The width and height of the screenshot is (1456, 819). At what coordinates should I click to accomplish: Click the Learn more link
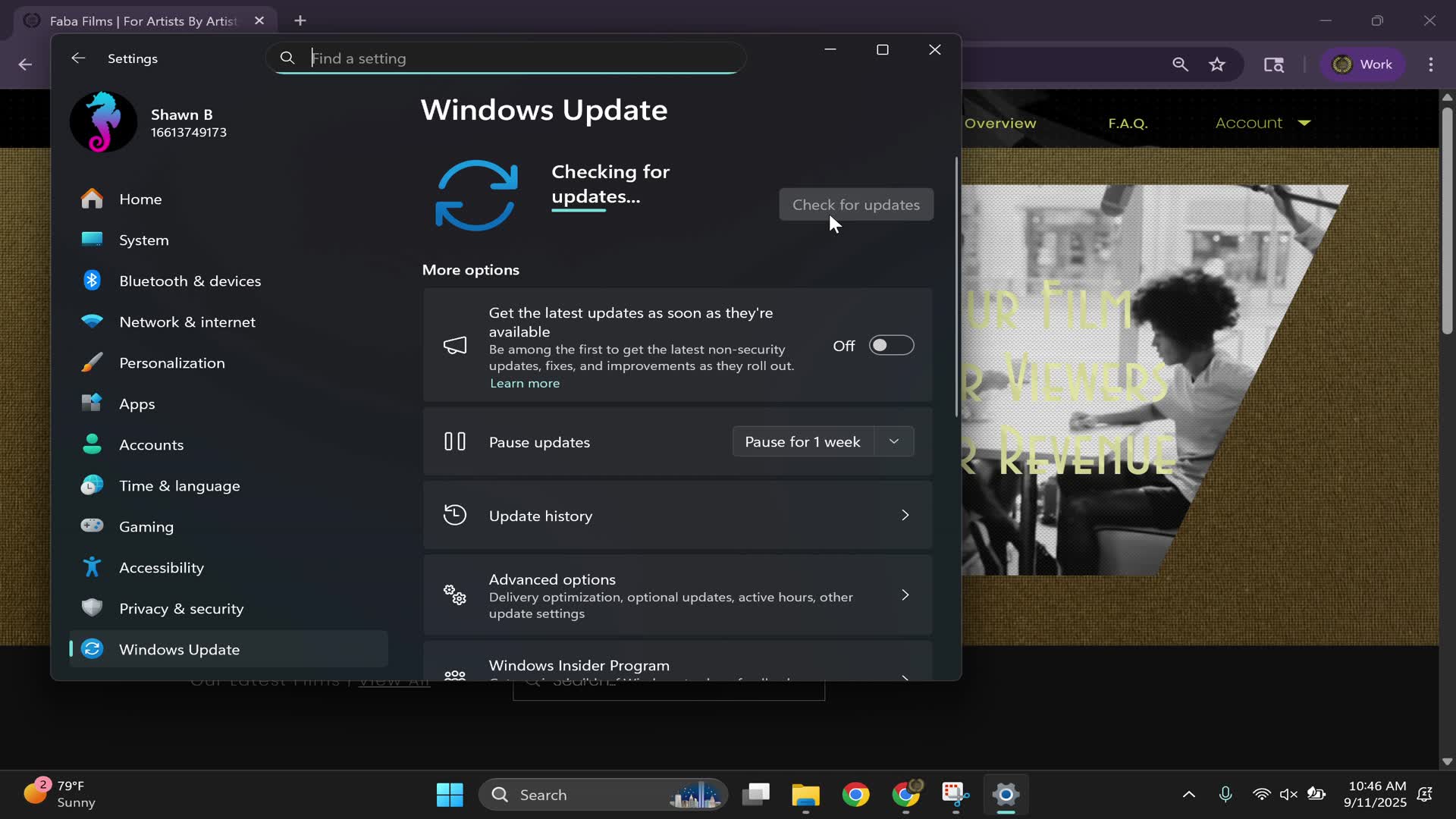click(x=525, y=384)
